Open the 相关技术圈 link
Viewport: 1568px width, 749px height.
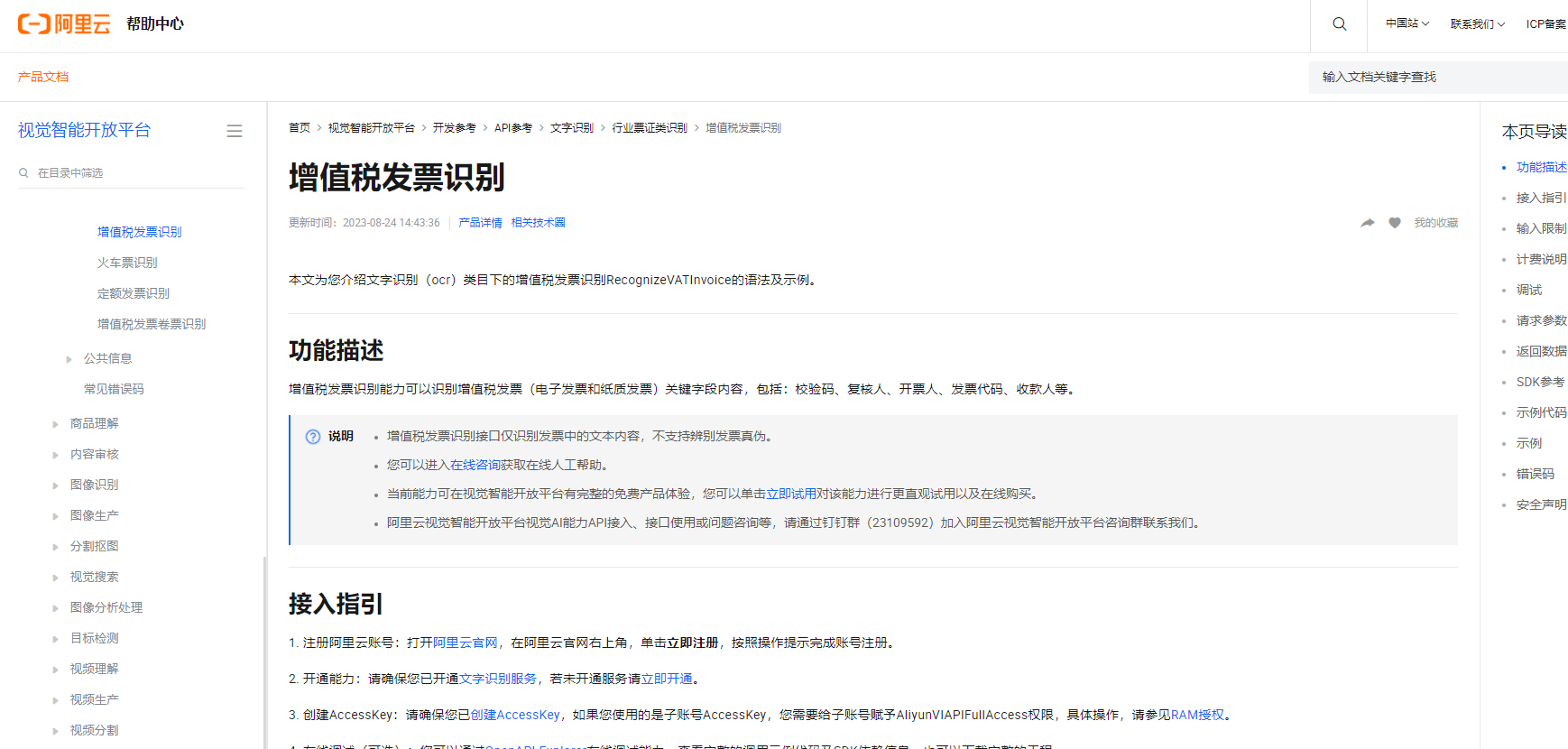[538, 223]
